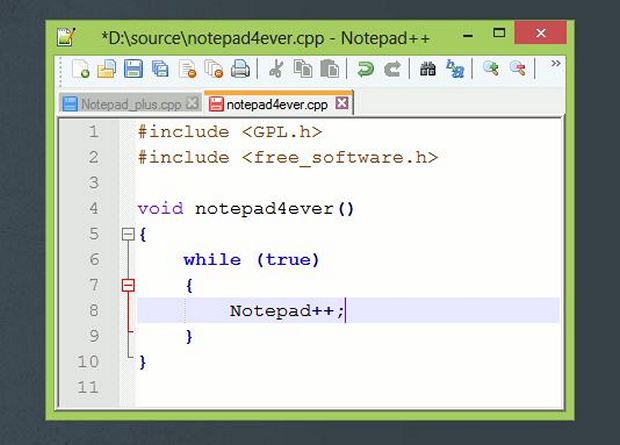
Task: Maximize the Notepad++ window
Action: point(499,33)
